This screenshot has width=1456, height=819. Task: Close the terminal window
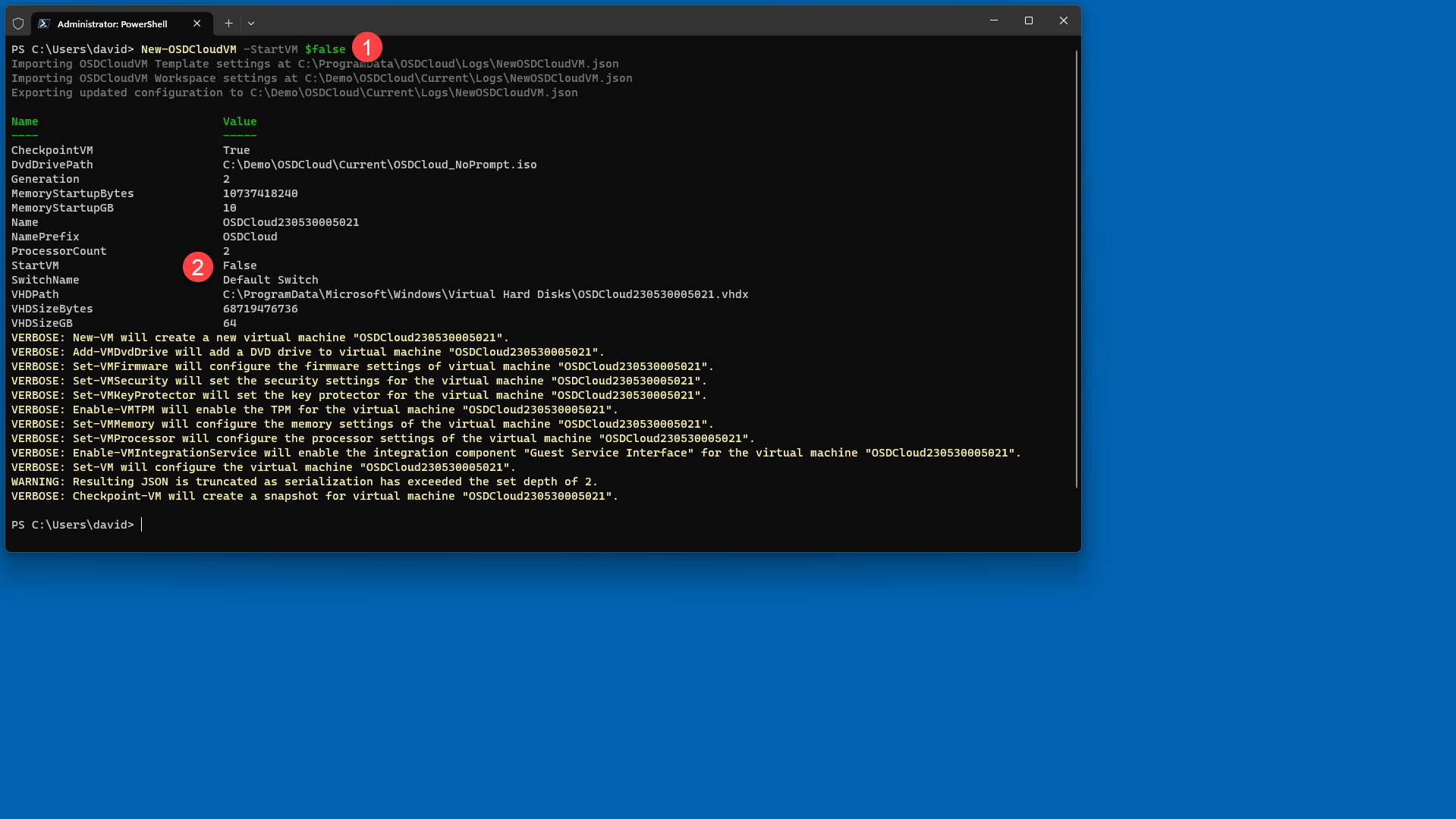(x=1063, y=20)
